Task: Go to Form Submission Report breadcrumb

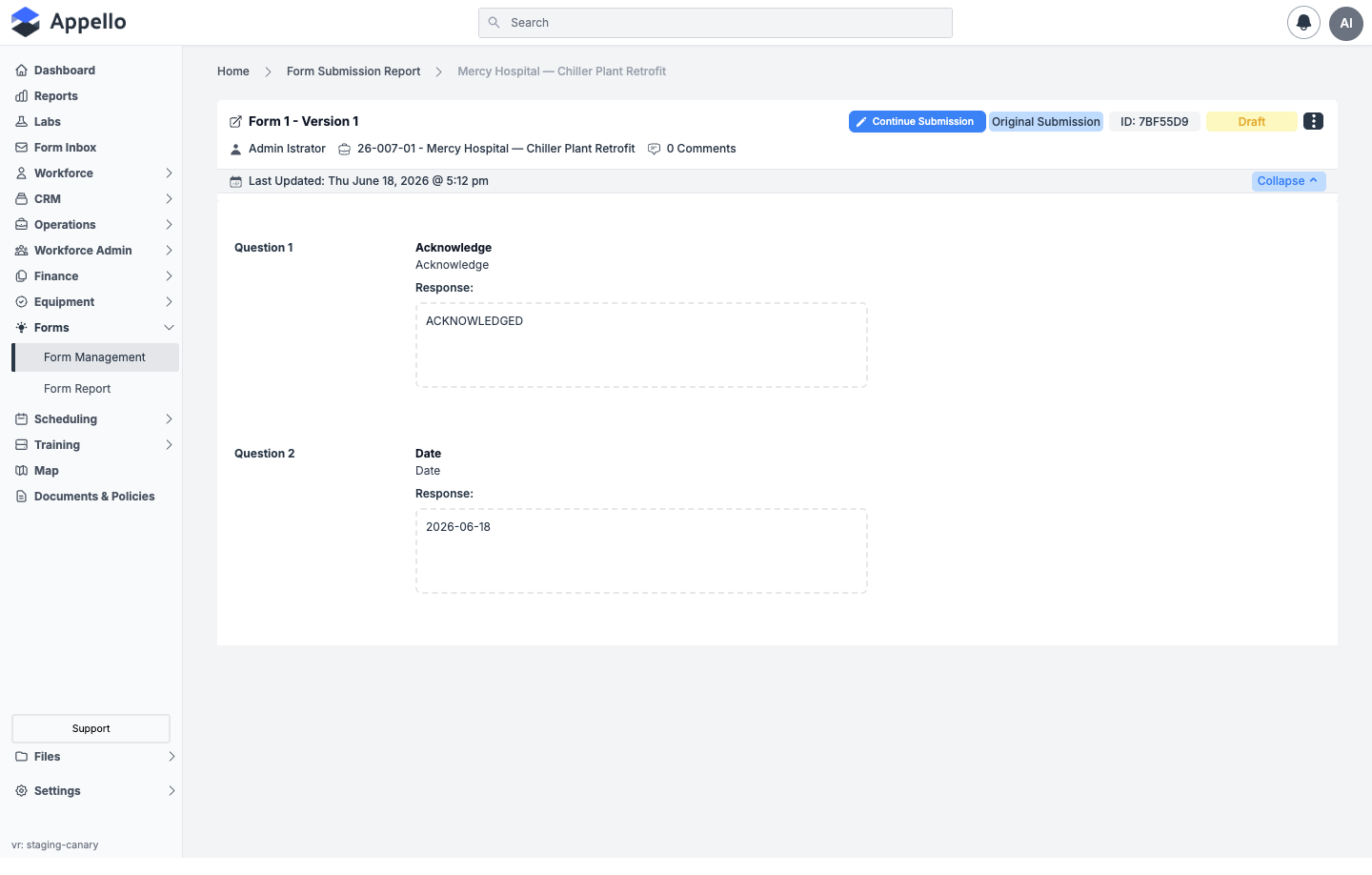Action: pyautogui.click(x=353, y=71)
